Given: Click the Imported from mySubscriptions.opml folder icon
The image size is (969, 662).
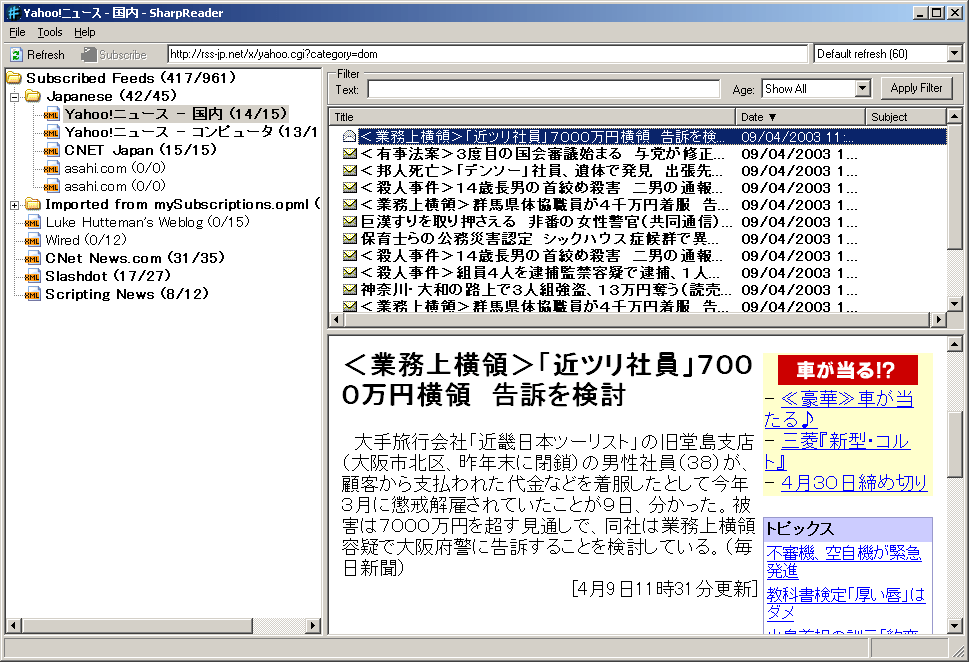Looking at the screenshot, I should coord(33,204).
